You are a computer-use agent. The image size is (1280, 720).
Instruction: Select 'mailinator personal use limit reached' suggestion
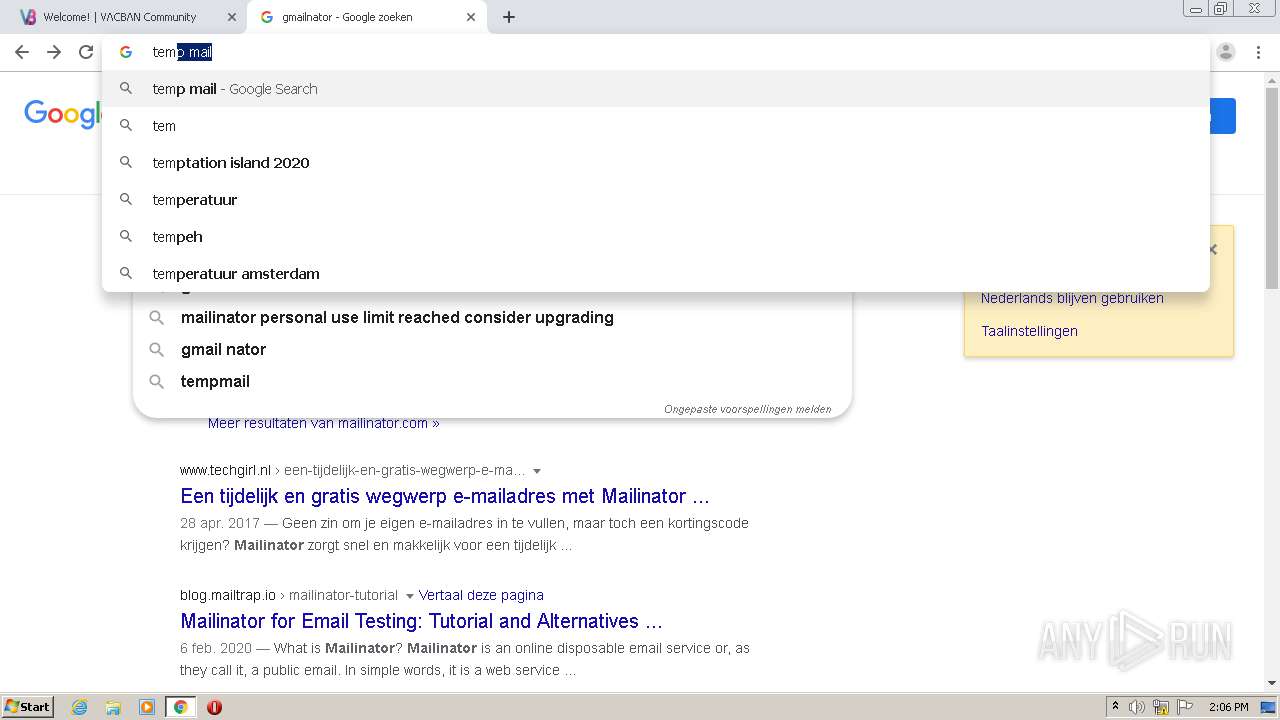[x=492, y=317]
